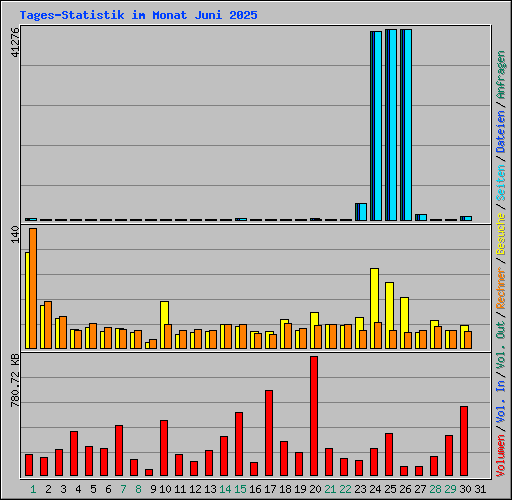Click the '780.72 KB' axis value

pyautogui.click(x=15, y=380)
